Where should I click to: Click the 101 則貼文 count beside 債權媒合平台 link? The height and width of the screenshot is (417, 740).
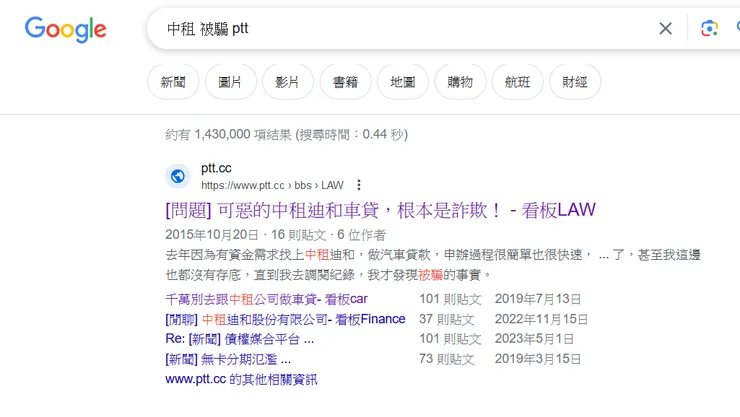(x=450, y=339)
